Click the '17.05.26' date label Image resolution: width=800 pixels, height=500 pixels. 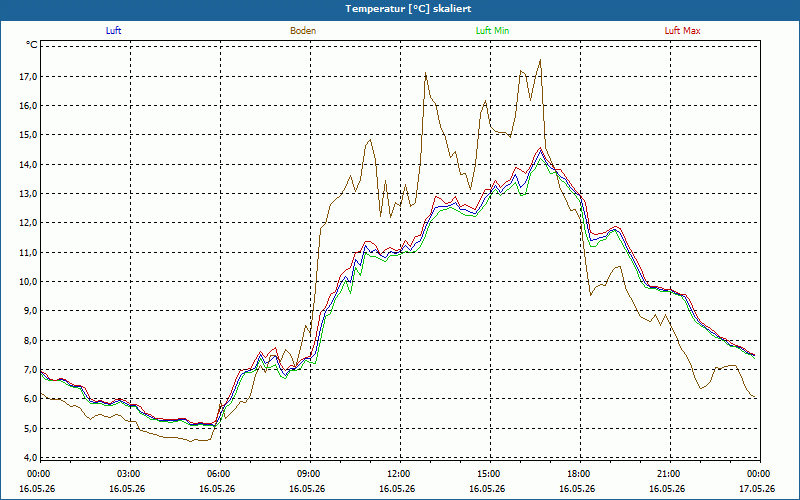(x=757, y=488)
